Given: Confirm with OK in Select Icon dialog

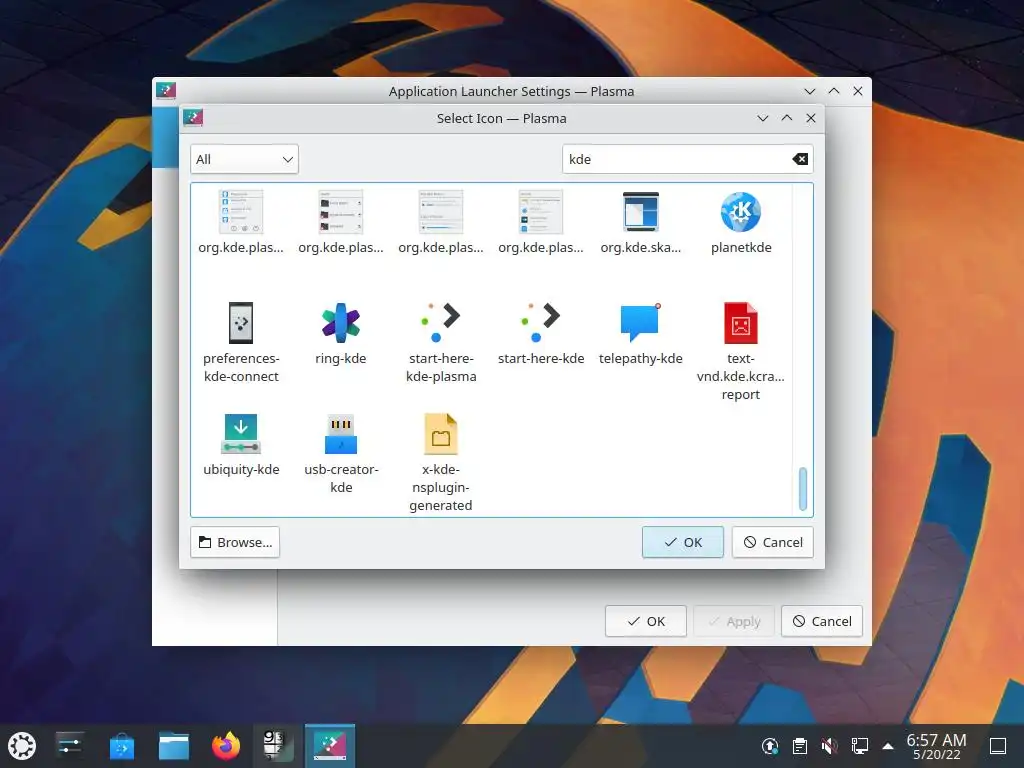Looking at the screenshot, I should pyautogui.click(x=682, y=542).
